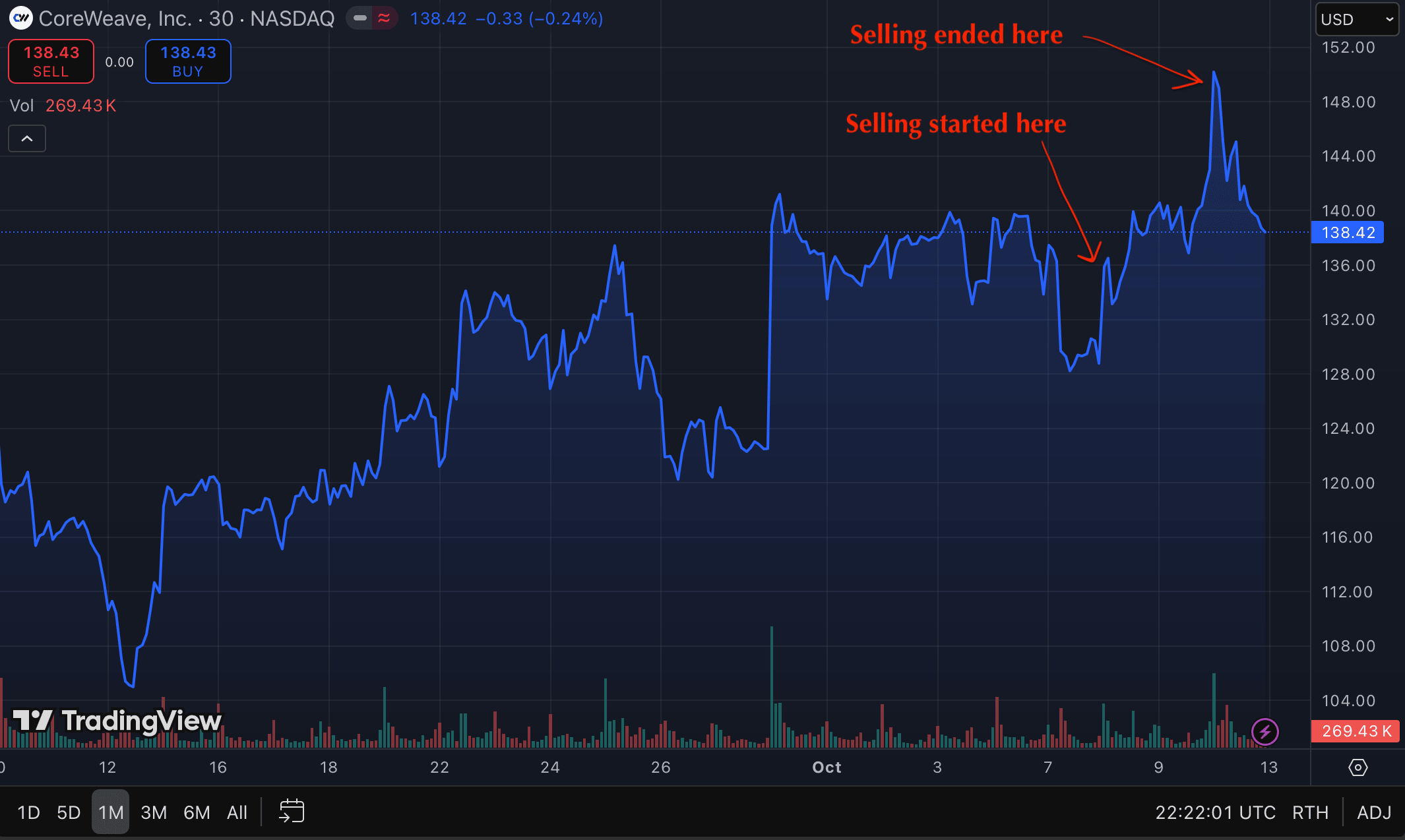This screenshot has width=1405, height=840.
Task: Open timezone menu at 22:22:01 UTC
Action: tap(1215, 812)
